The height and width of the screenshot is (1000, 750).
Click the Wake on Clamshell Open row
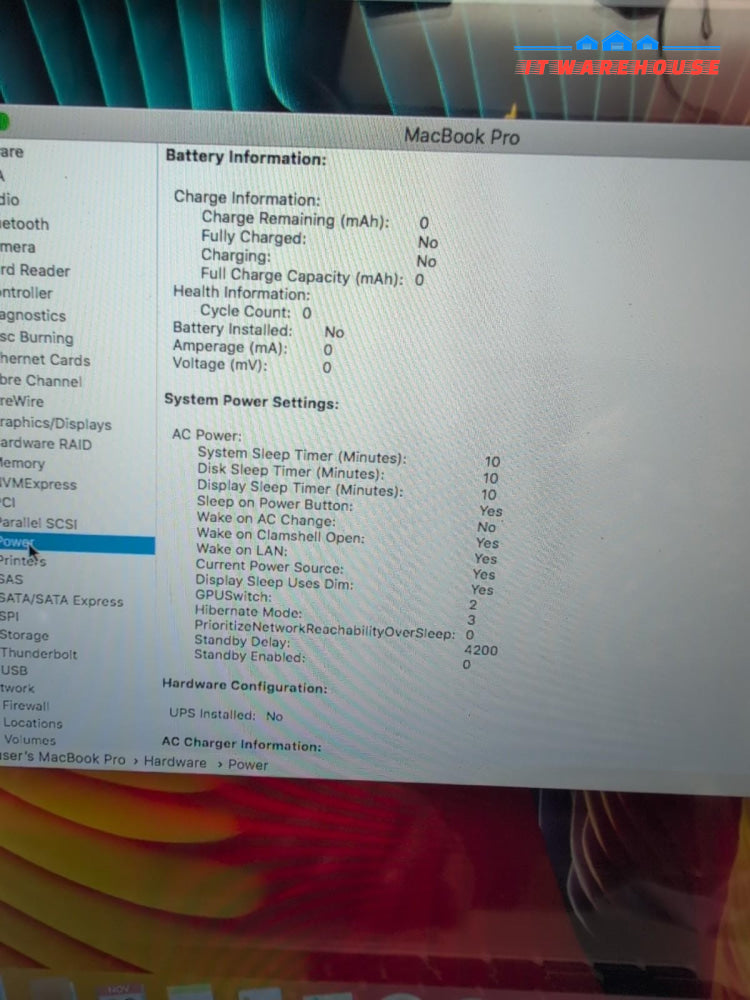point(348,538)
